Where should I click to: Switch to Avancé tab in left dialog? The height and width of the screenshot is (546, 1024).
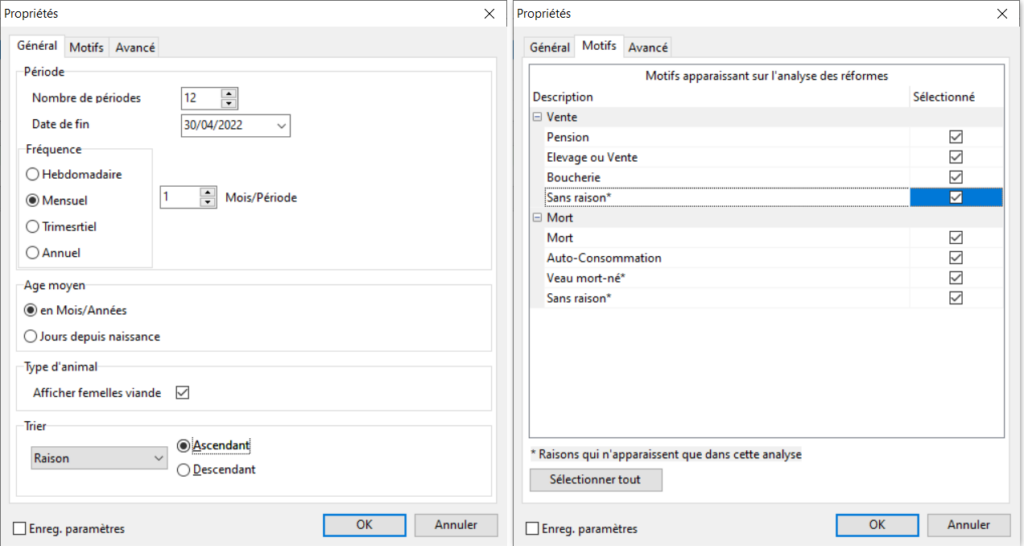(x=134, y=47)
